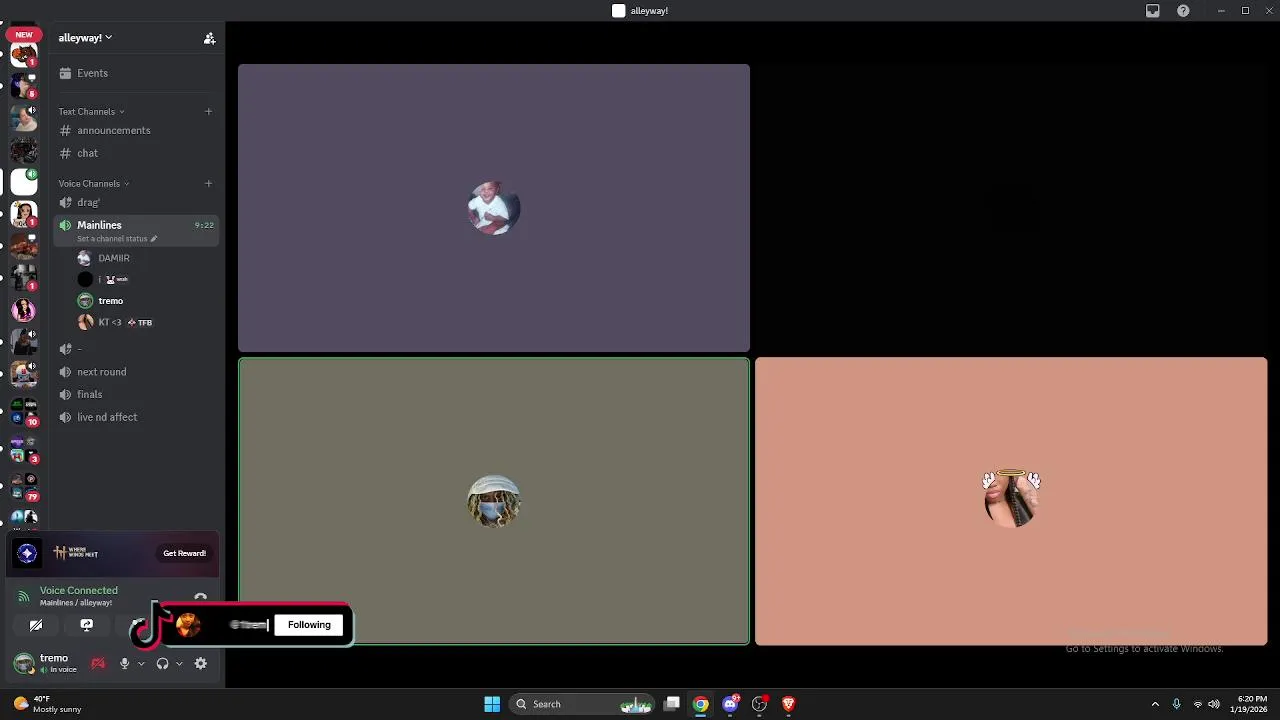Viewport: 1280px width, 720px height.
Task: Open the alleyway! server menu dropdown
Action: pos(85,38)
